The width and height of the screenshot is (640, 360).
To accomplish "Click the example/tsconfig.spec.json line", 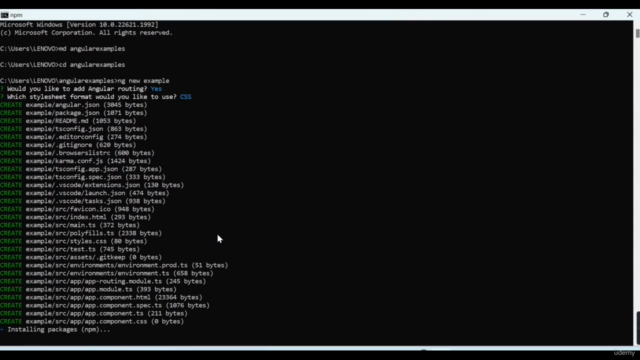I will coord(83,177).
